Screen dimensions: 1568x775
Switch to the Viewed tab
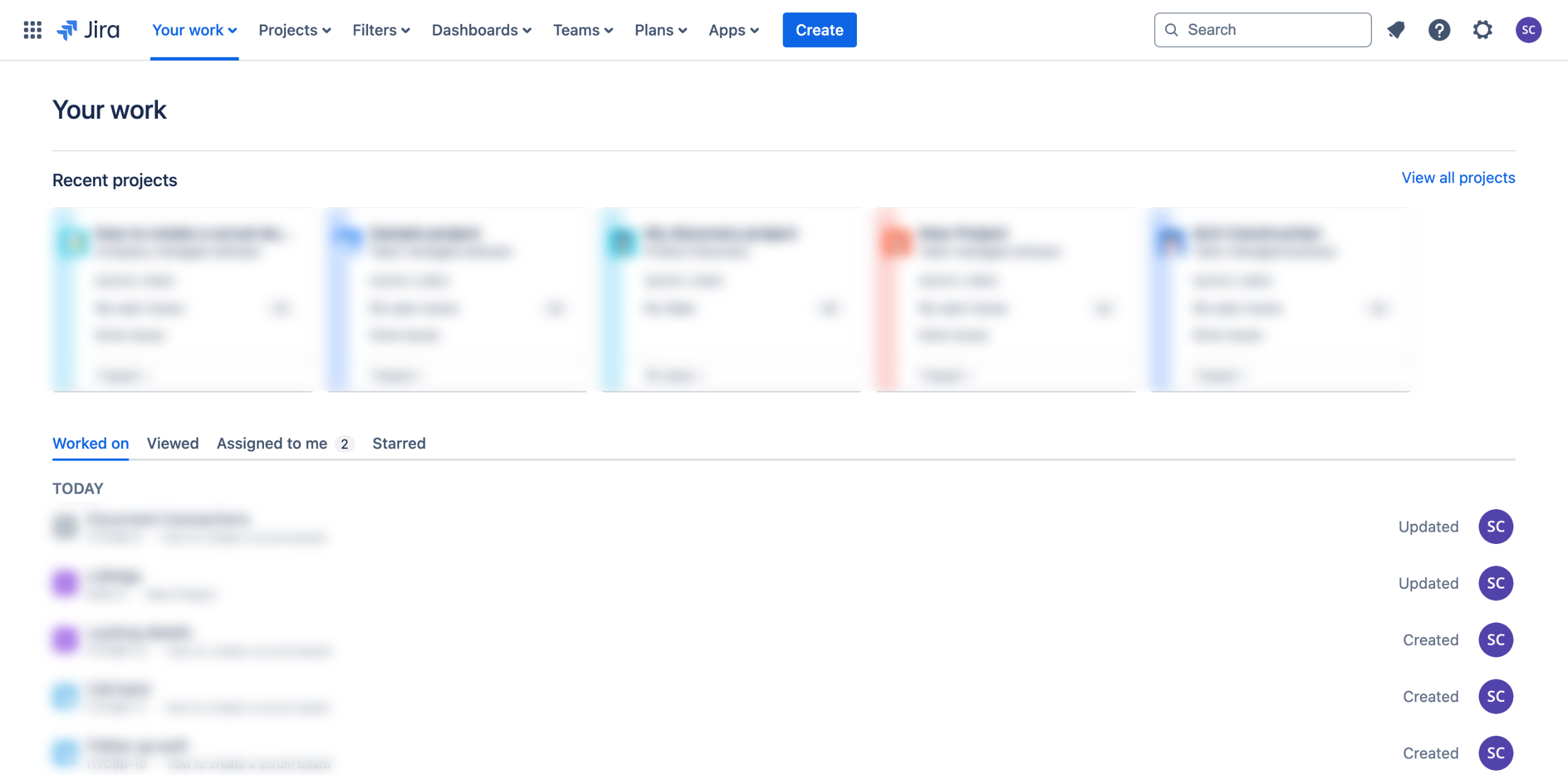pyautogui.click(x=173, y=443)
